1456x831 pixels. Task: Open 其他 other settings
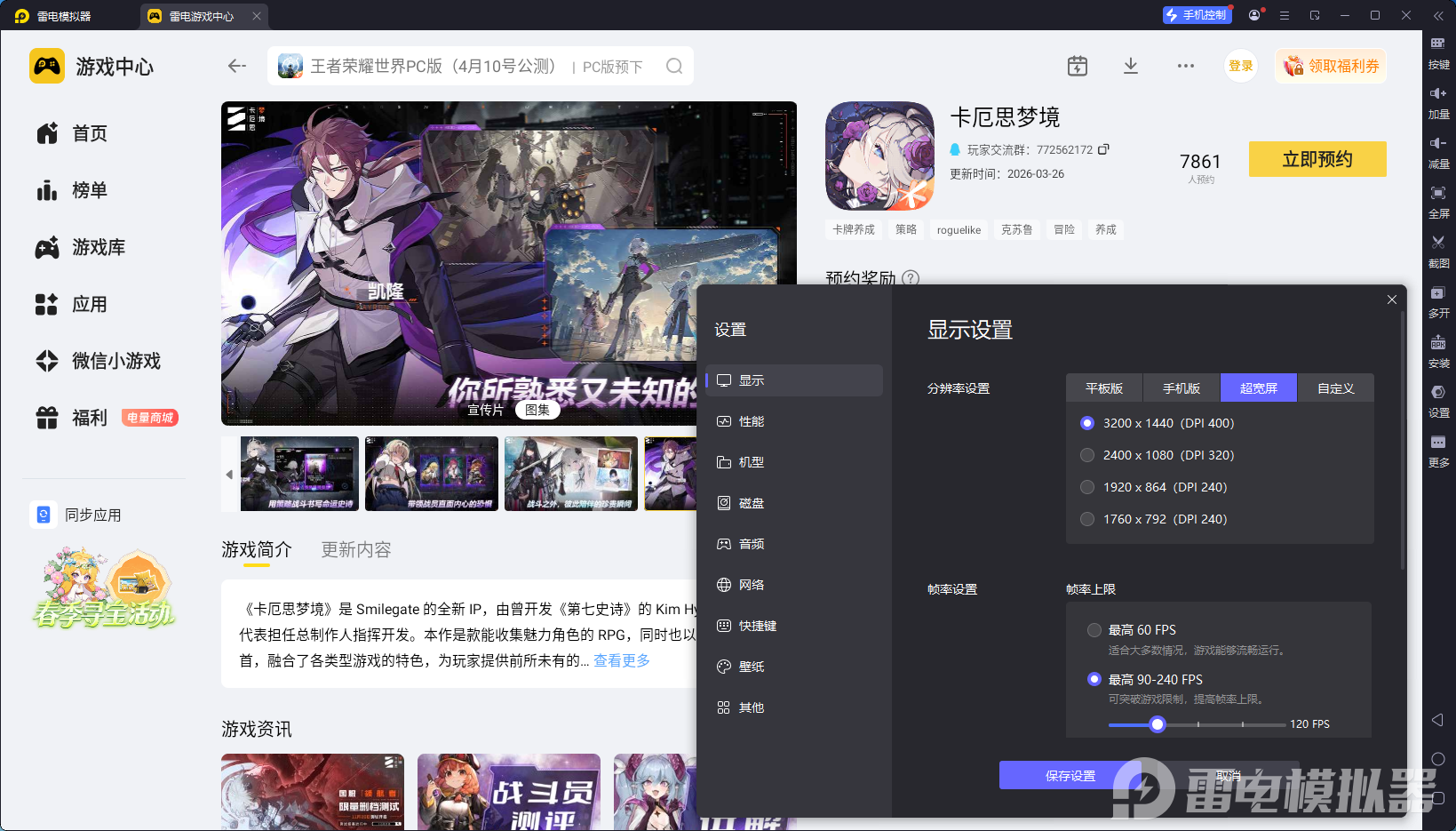pos(794,707)
